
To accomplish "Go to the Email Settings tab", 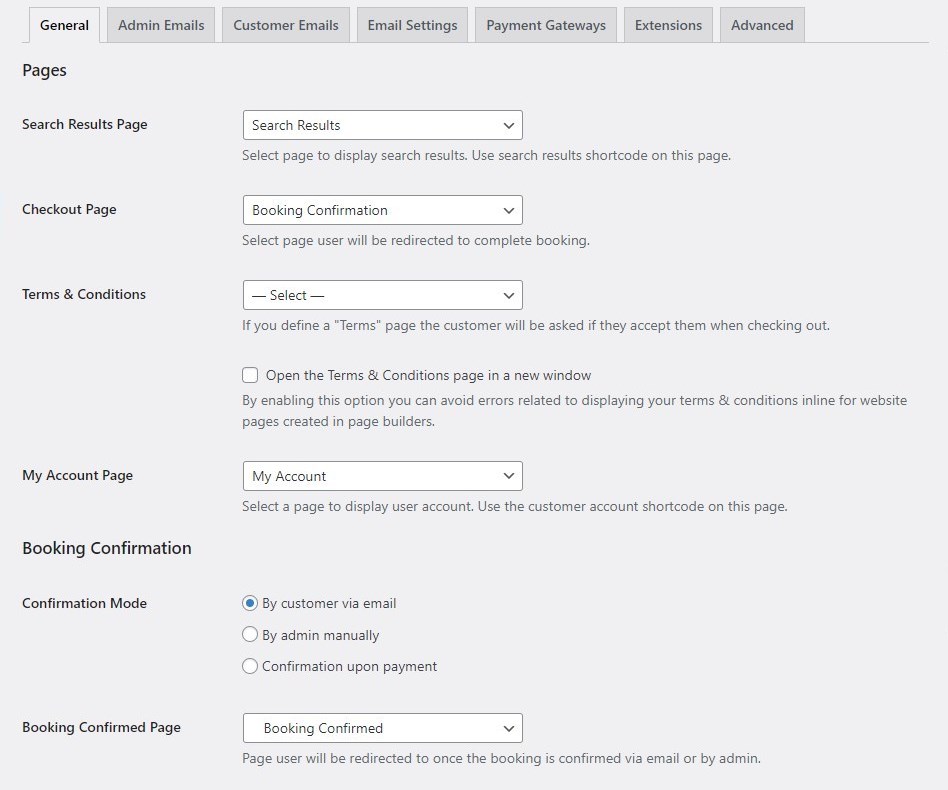I will pyautogui.click(x=412, y=26).
